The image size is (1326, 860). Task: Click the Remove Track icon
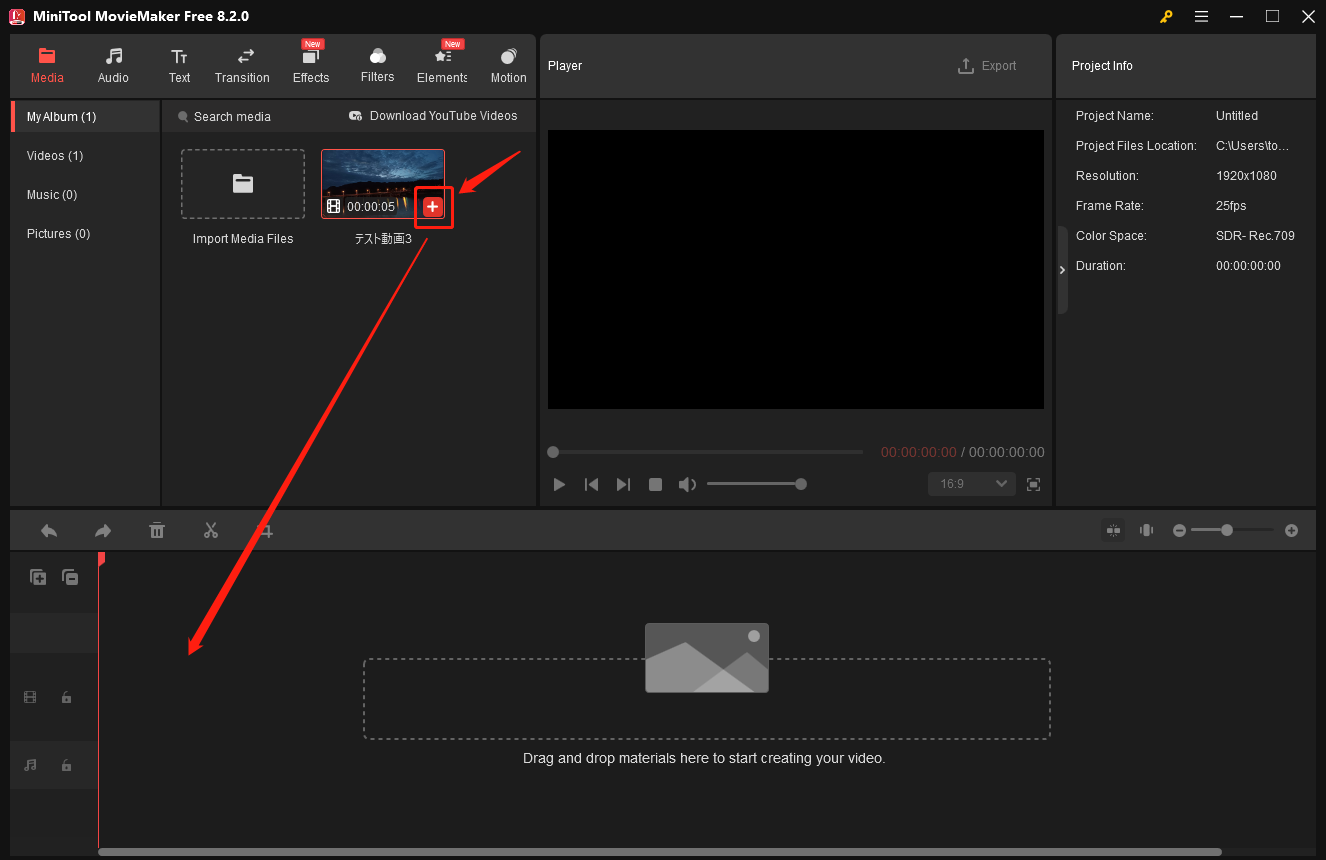coord(70,577)
